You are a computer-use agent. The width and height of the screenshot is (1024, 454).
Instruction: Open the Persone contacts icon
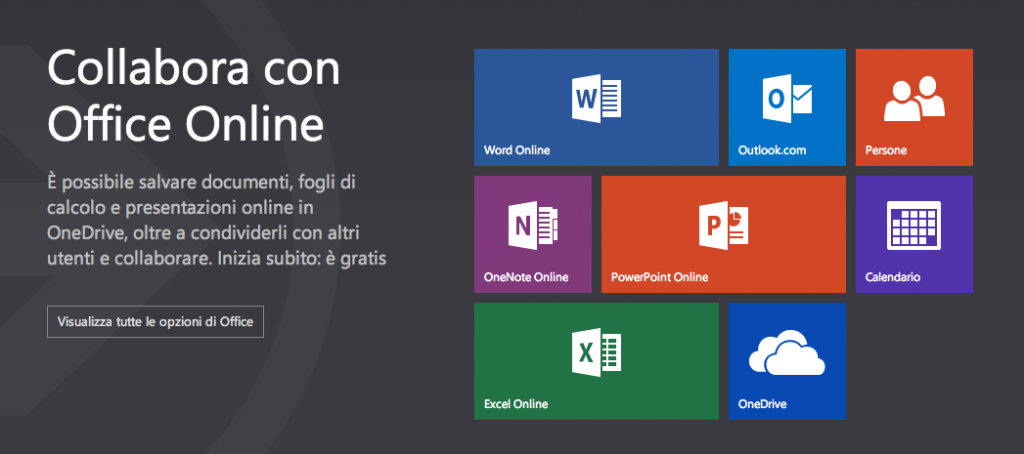click(x=914, y=99)
